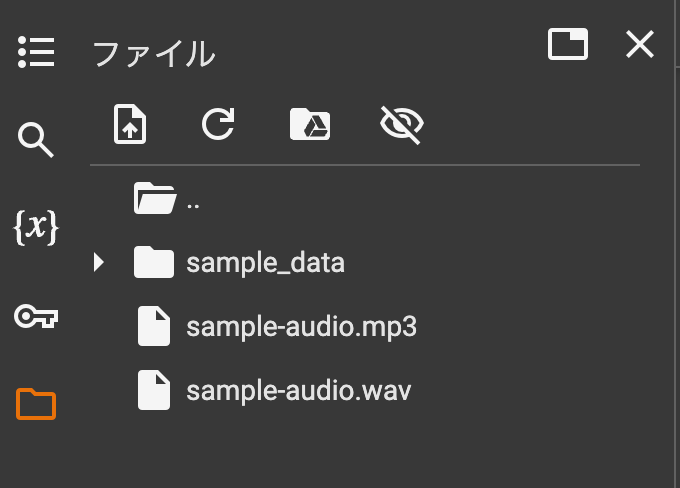
Task: Select sample-audio.wav file
Action: (298, 390)
